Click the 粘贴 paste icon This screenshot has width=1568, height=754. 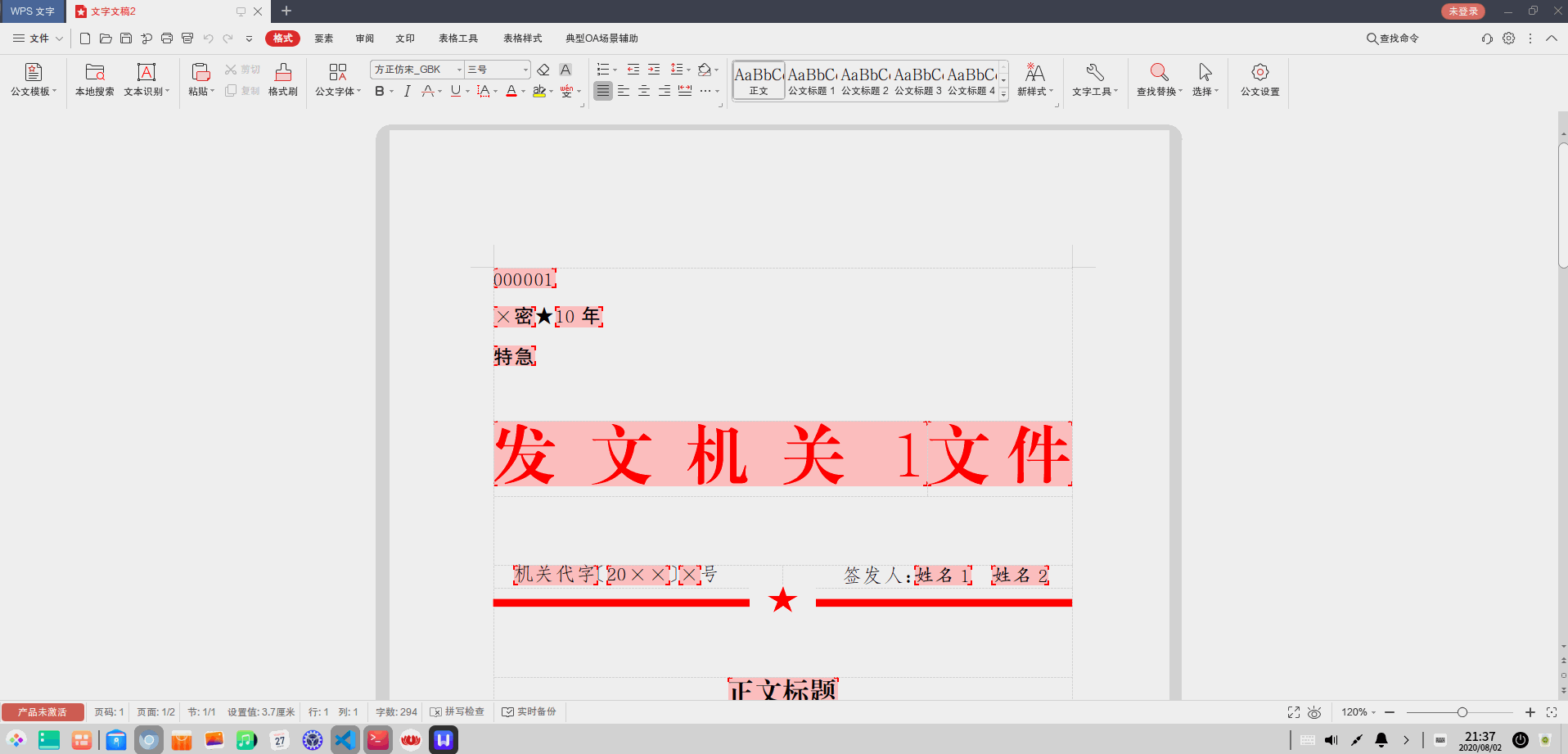(x=201, y=72)
